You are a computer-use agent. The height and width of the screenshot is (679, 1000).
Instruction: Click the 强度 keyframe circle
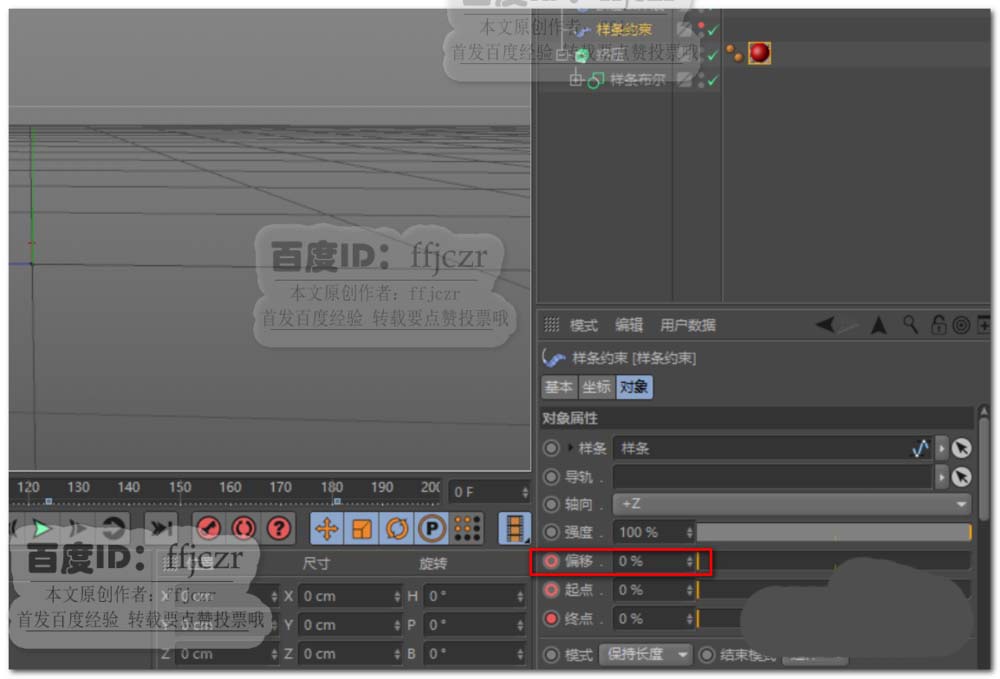point(551,532)
